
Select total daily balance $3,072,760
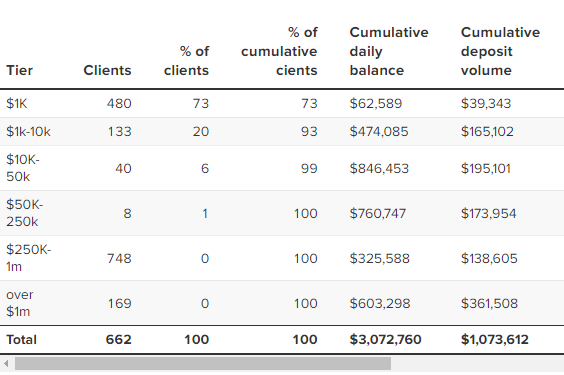385,339
